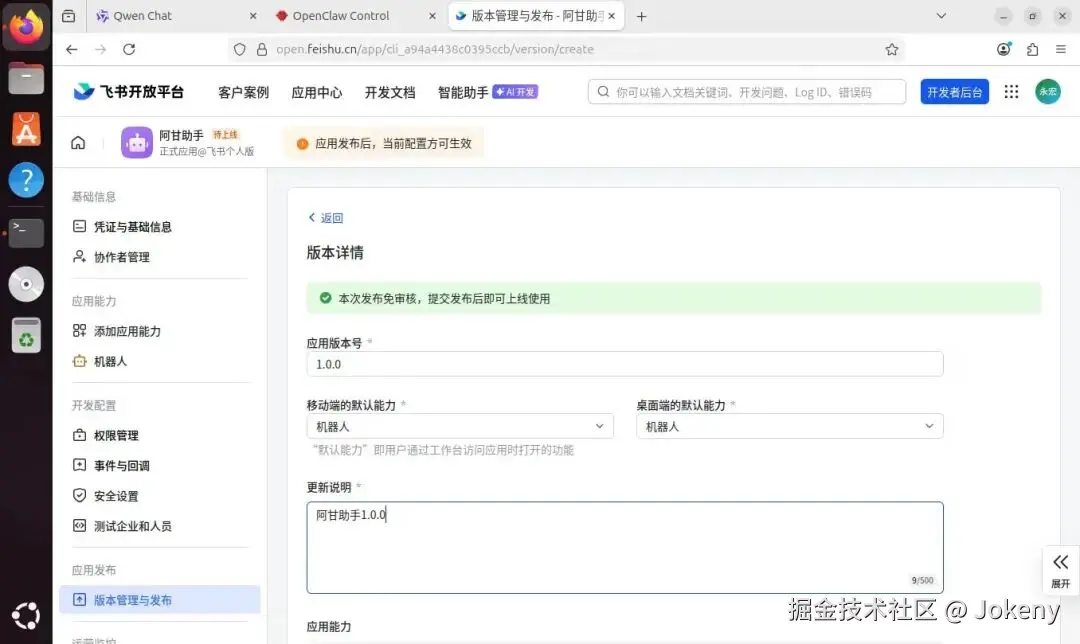Viewport: 1080px width, 644px height.
Task: Open the nine-dot apps grid
Action: tap(1011, 92)
